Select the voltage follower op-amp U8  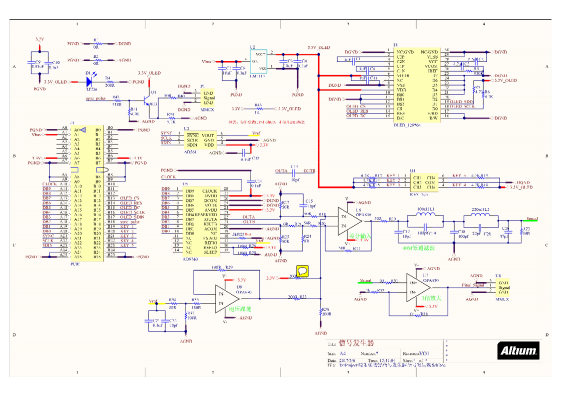227,299
